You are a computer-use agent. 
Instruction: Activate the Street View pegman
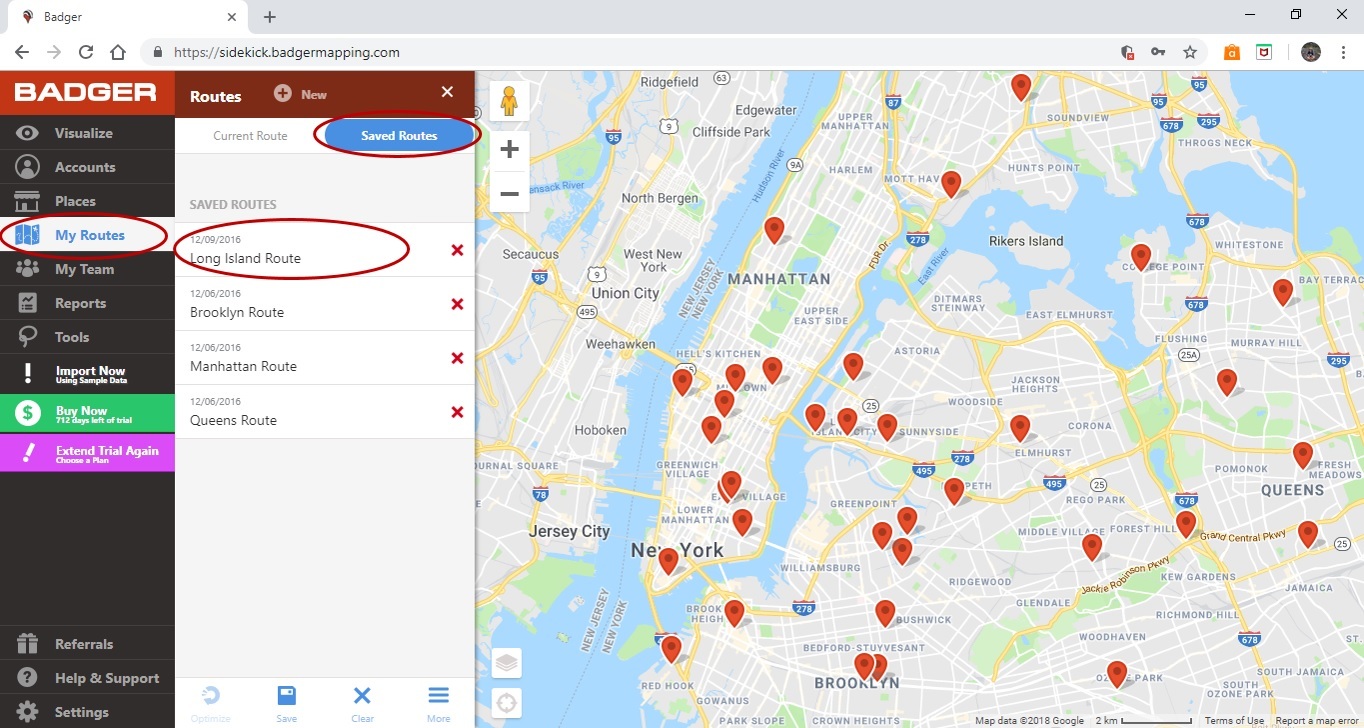tap(509, 102)
